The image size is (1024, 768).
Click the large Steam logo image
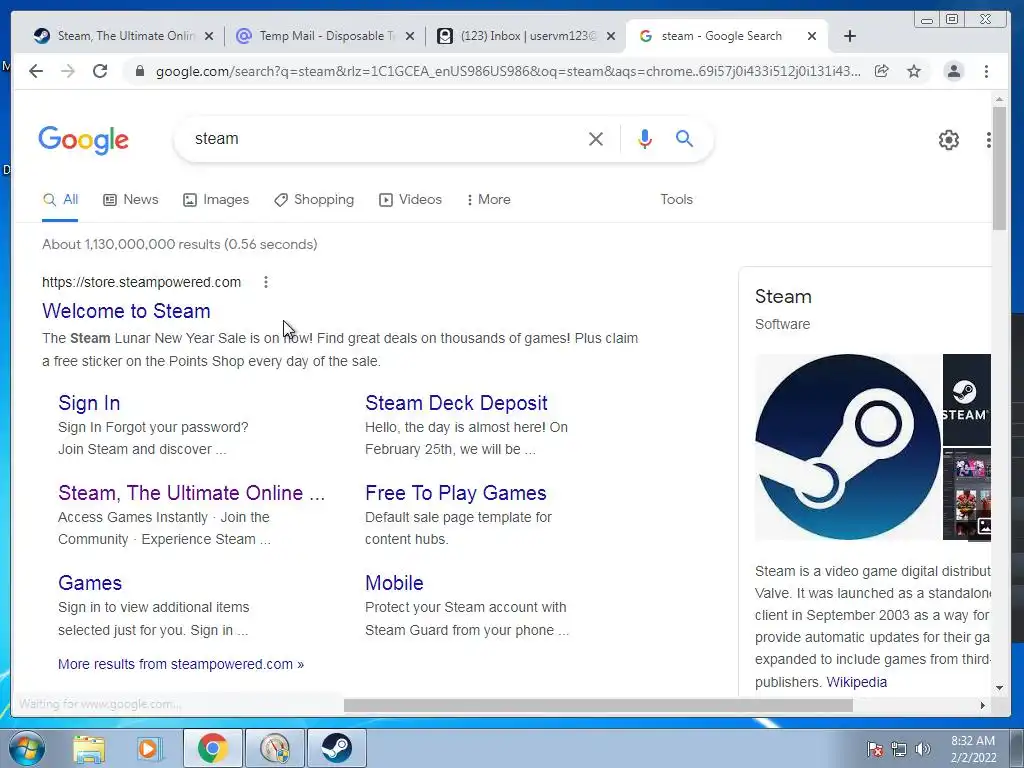[x=848, y=447]
